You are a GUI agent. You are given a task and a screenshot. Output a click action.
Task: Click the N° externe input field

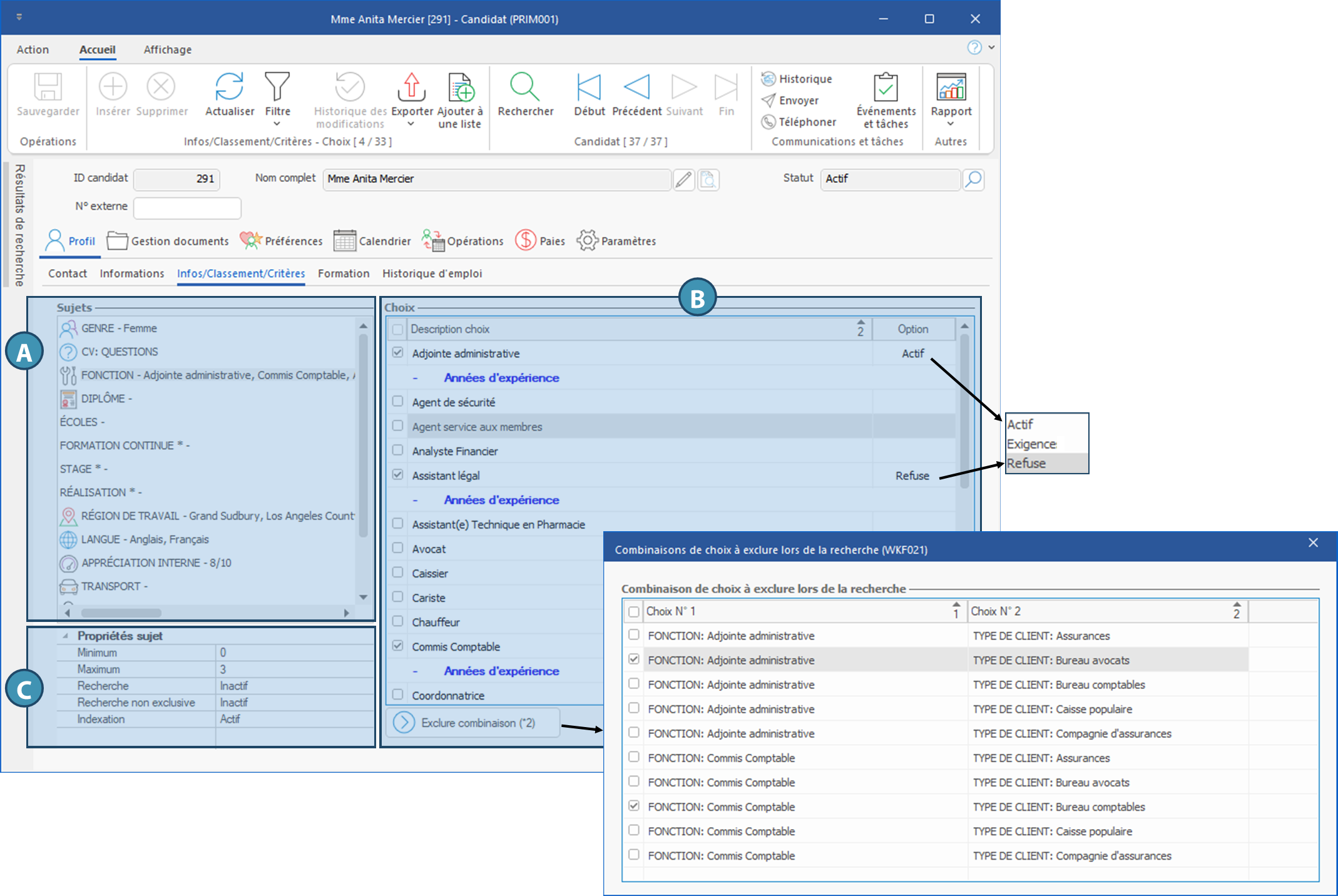click(x=187, y=208)
